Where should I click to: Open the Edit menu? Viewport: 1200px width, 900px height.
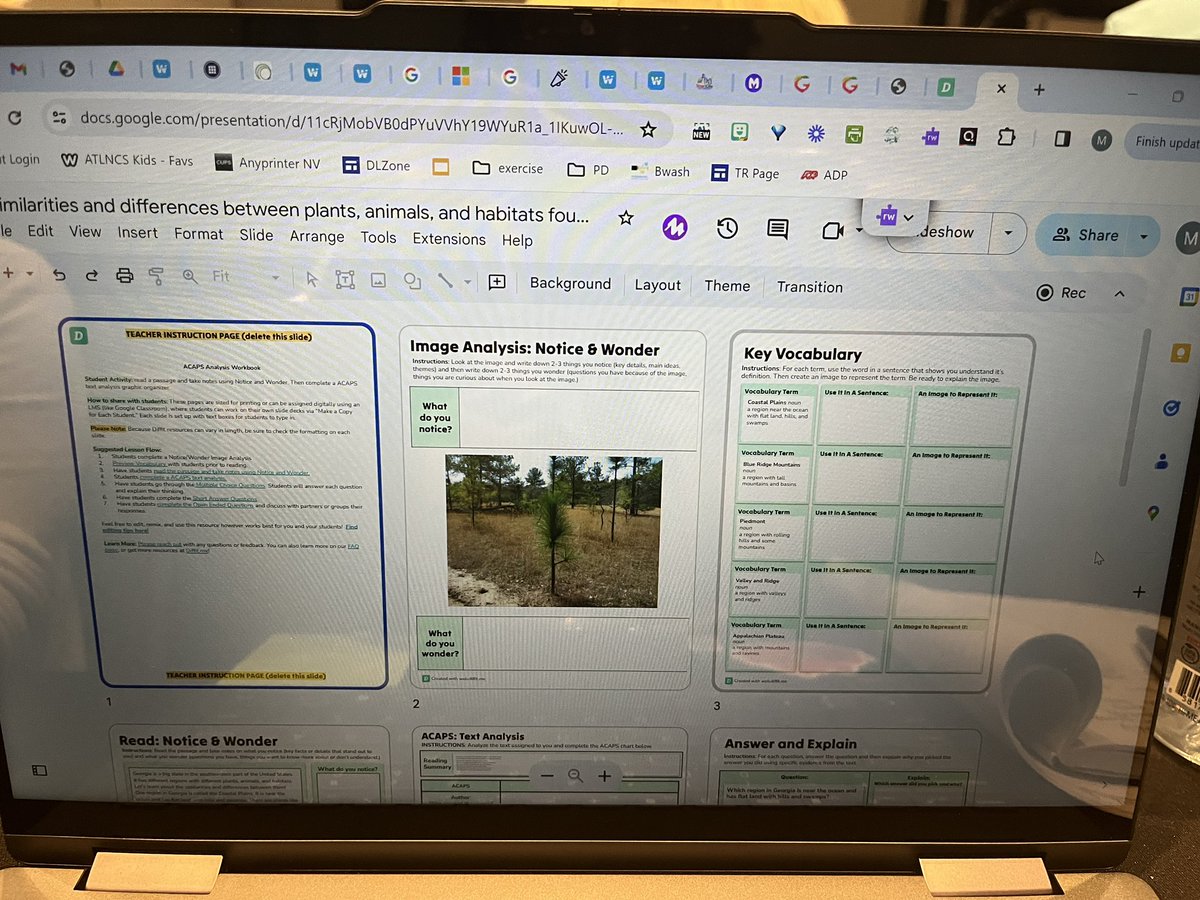tap(41, 230)
